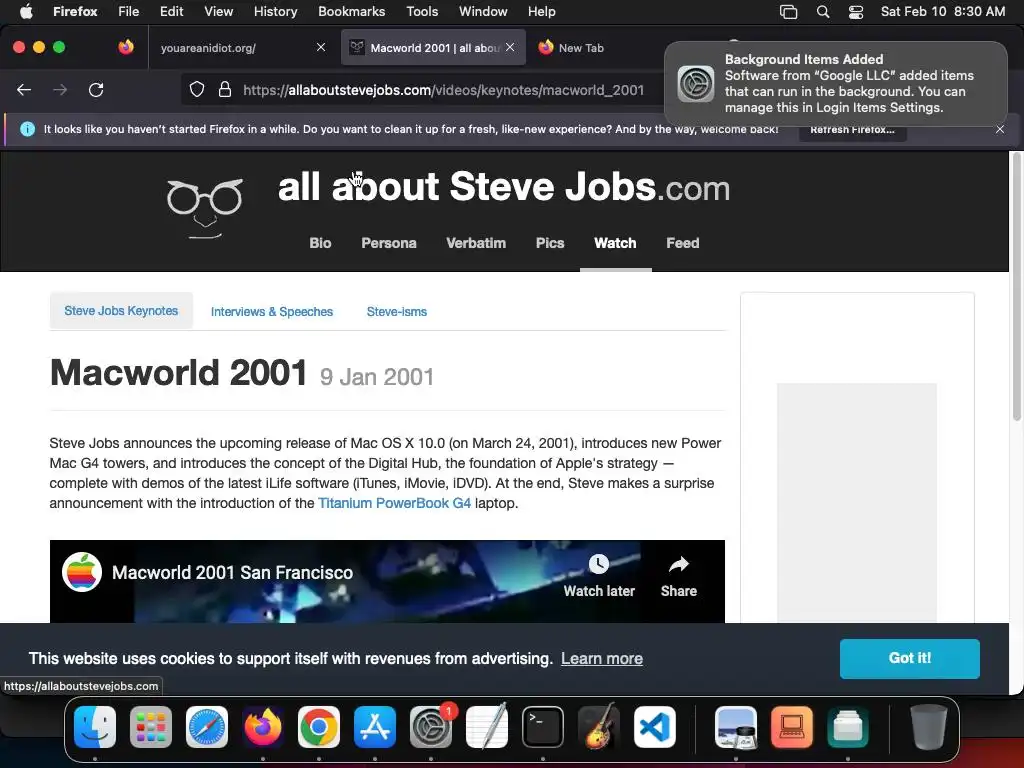Open the Verbatim section

[x=475, y=243]
